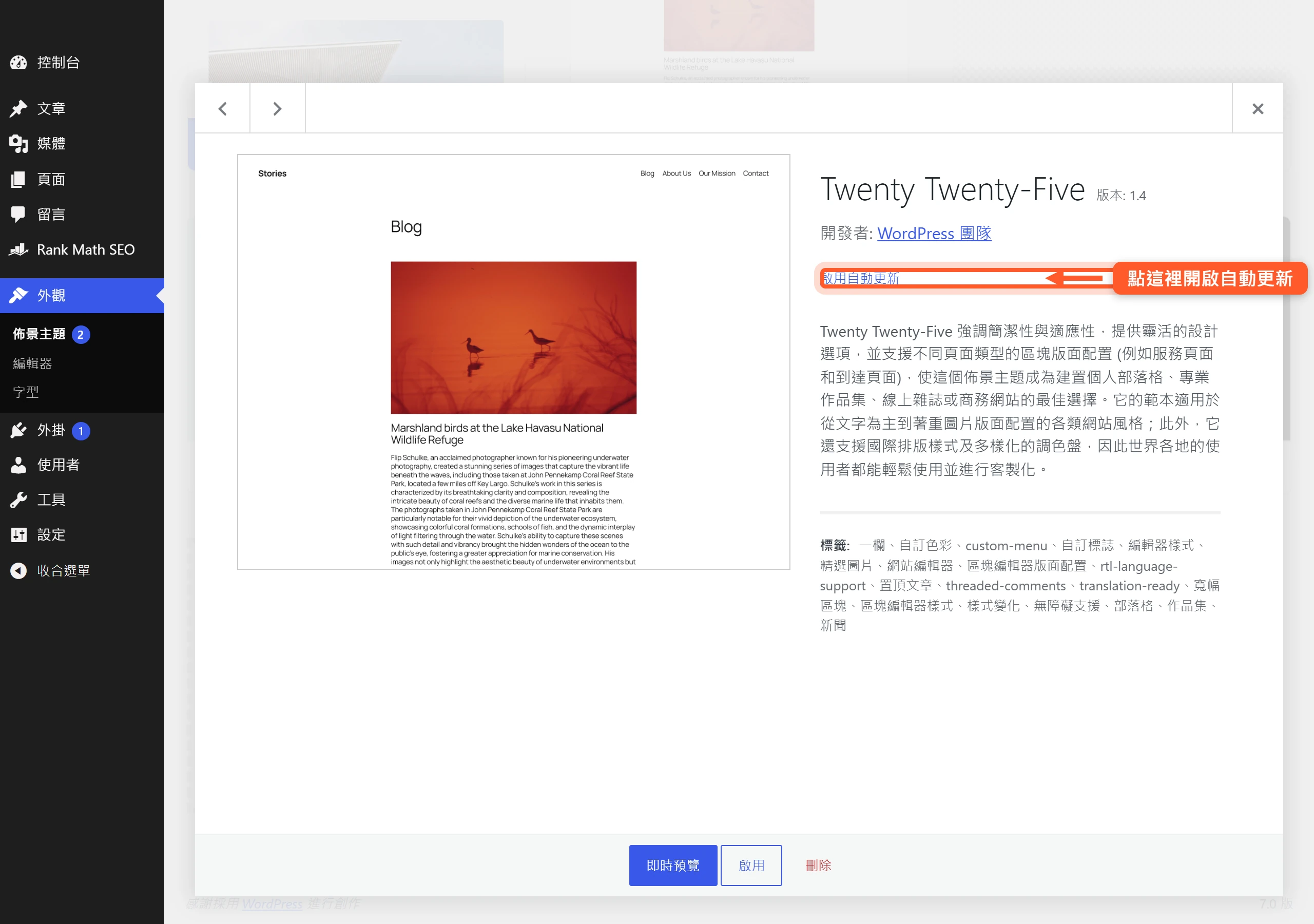Select 編輯器 submenu item
Viewport: 1314px width, 924px height.
[x=33, y=363]
